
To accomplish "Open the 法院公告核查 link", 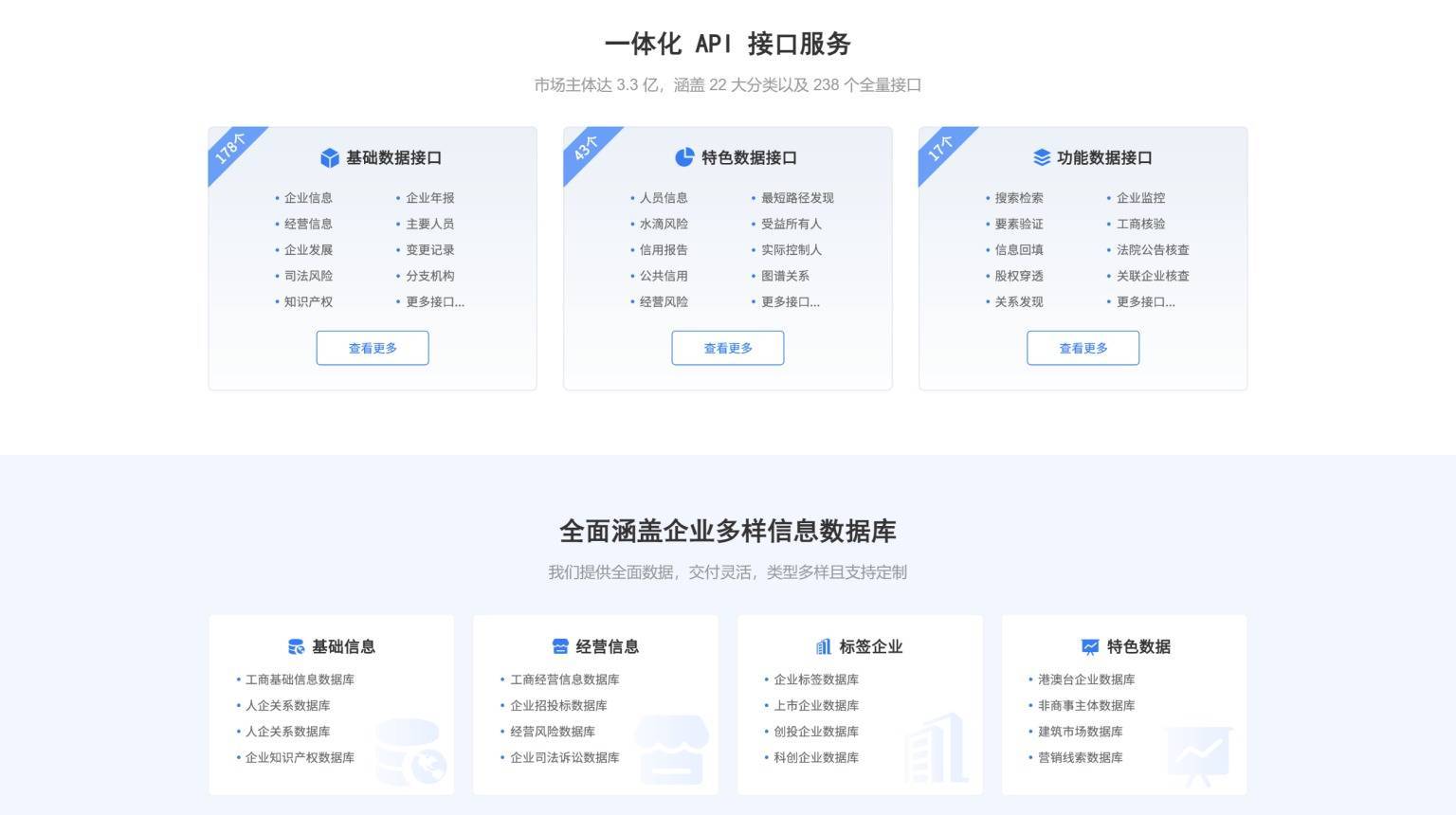I will pyautogui.click(x=1152, y=250).
